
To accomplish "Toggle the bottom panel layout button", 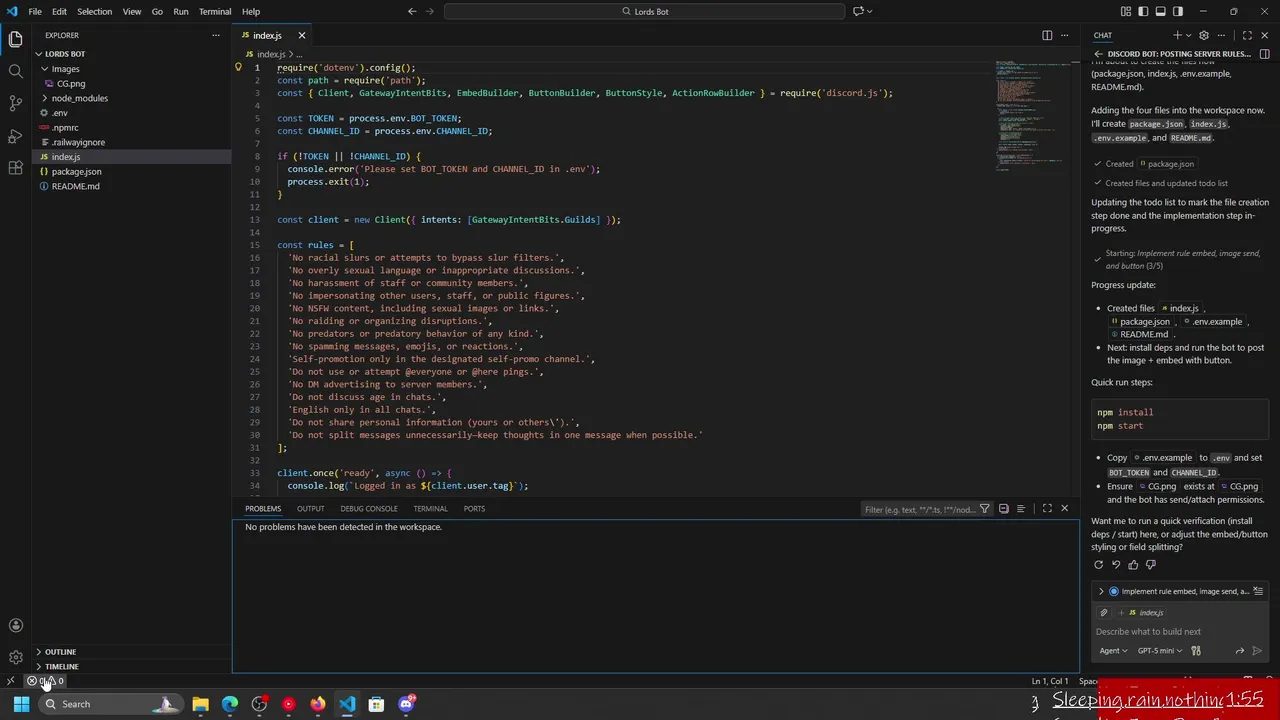I will pyautogui.click(x=1161, y=11).
